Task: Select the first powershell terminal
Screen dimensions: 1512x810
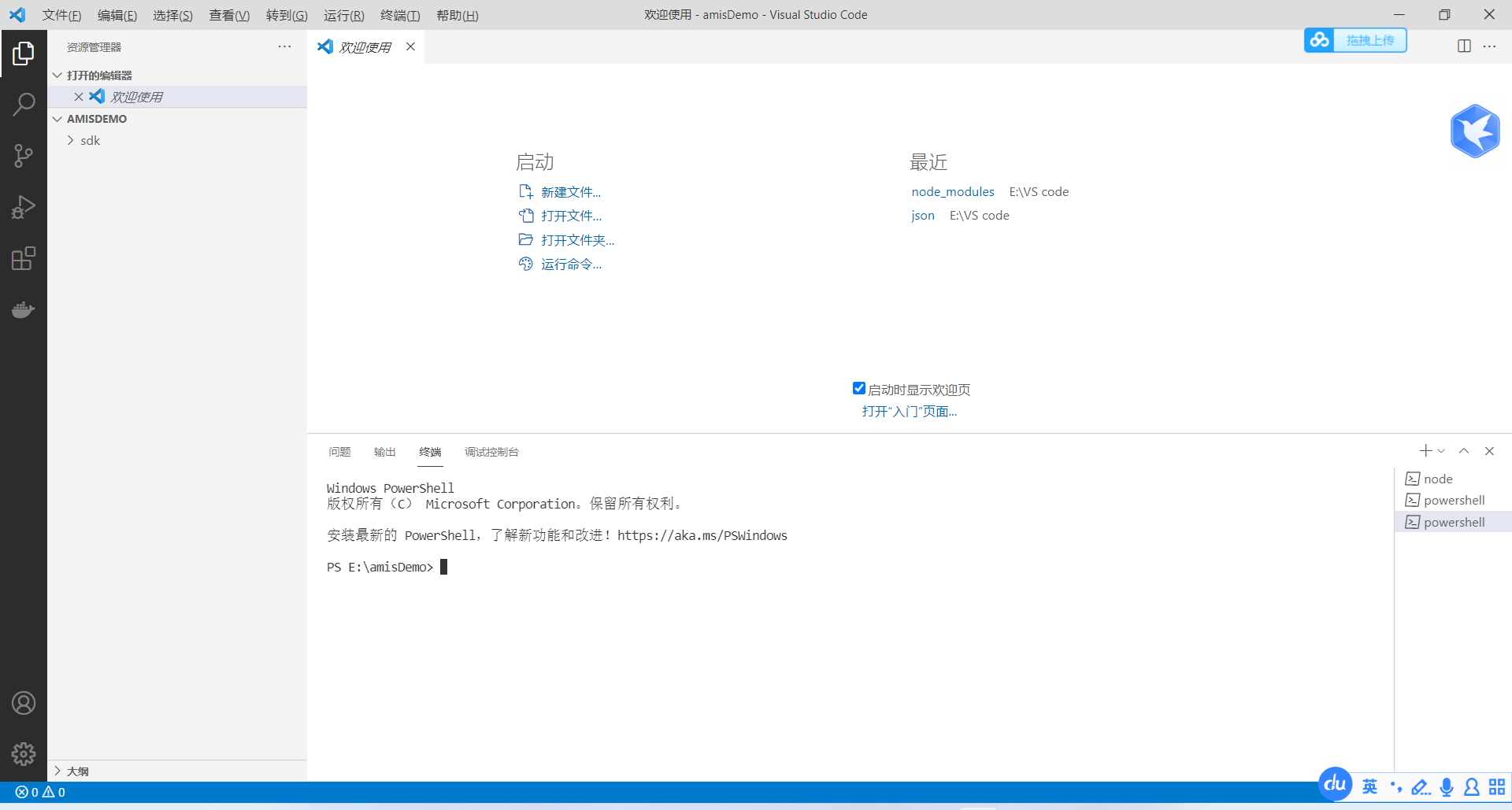Action: pos(1453,500)
